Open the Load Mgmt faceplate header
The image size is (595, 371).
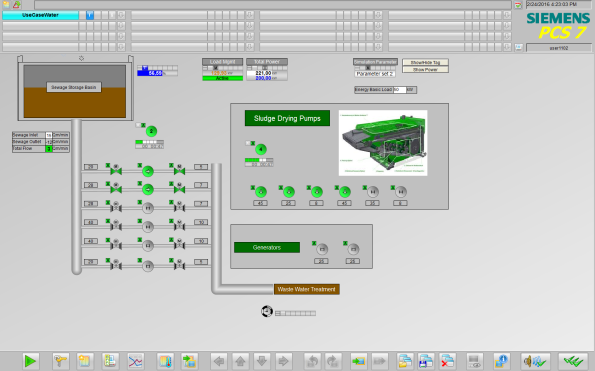click(222, 62)
